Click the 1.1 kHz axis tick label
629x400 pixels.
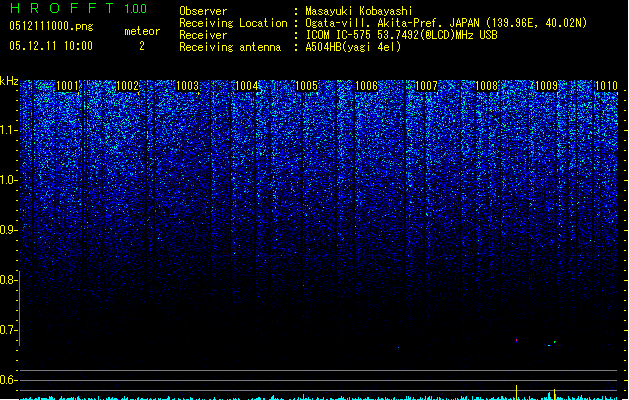pos(8,130)
